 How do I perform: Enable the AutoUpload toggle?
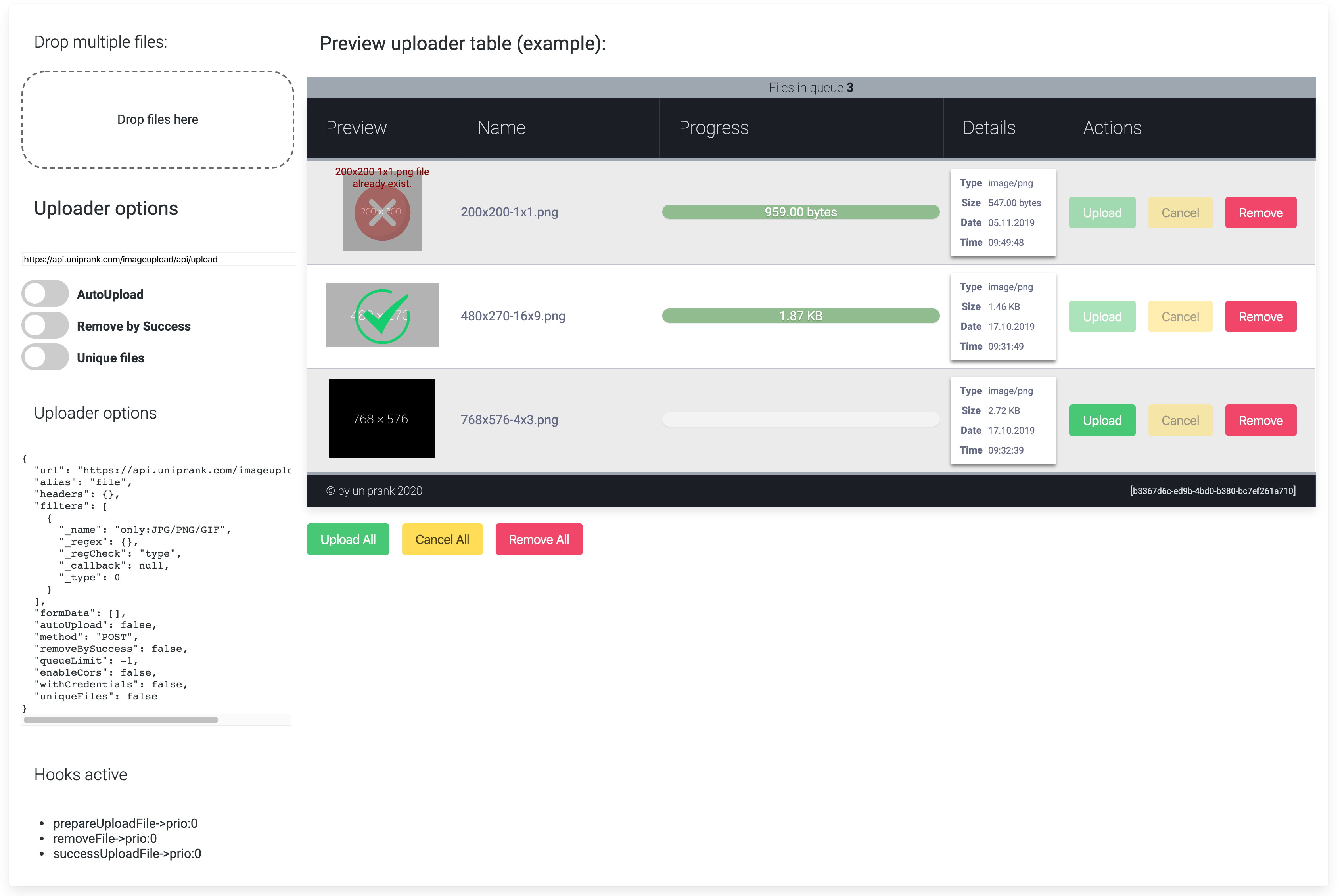point(45,293)
